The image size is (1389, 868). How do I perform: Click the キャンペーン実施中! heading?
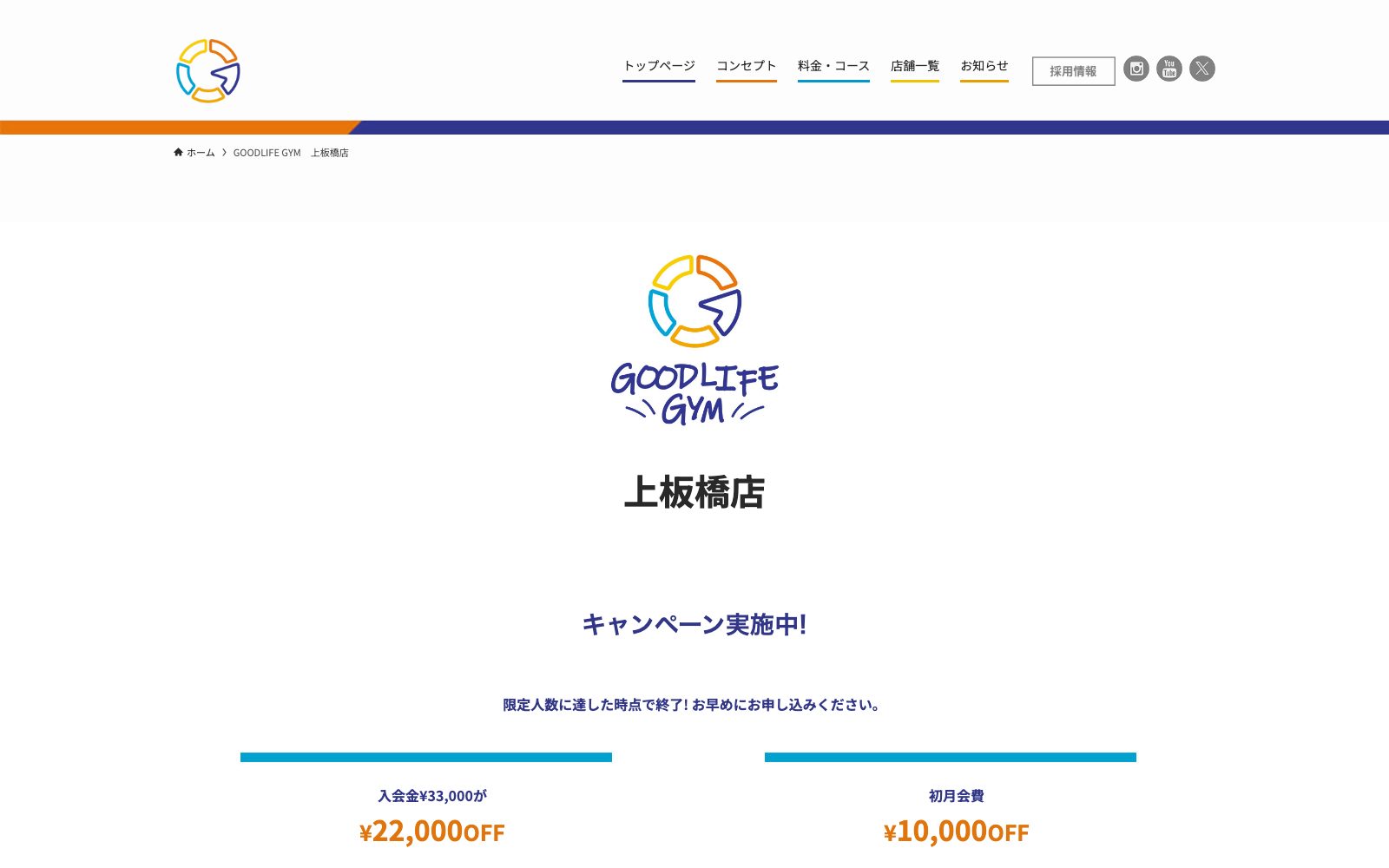(x=694, y=624)
